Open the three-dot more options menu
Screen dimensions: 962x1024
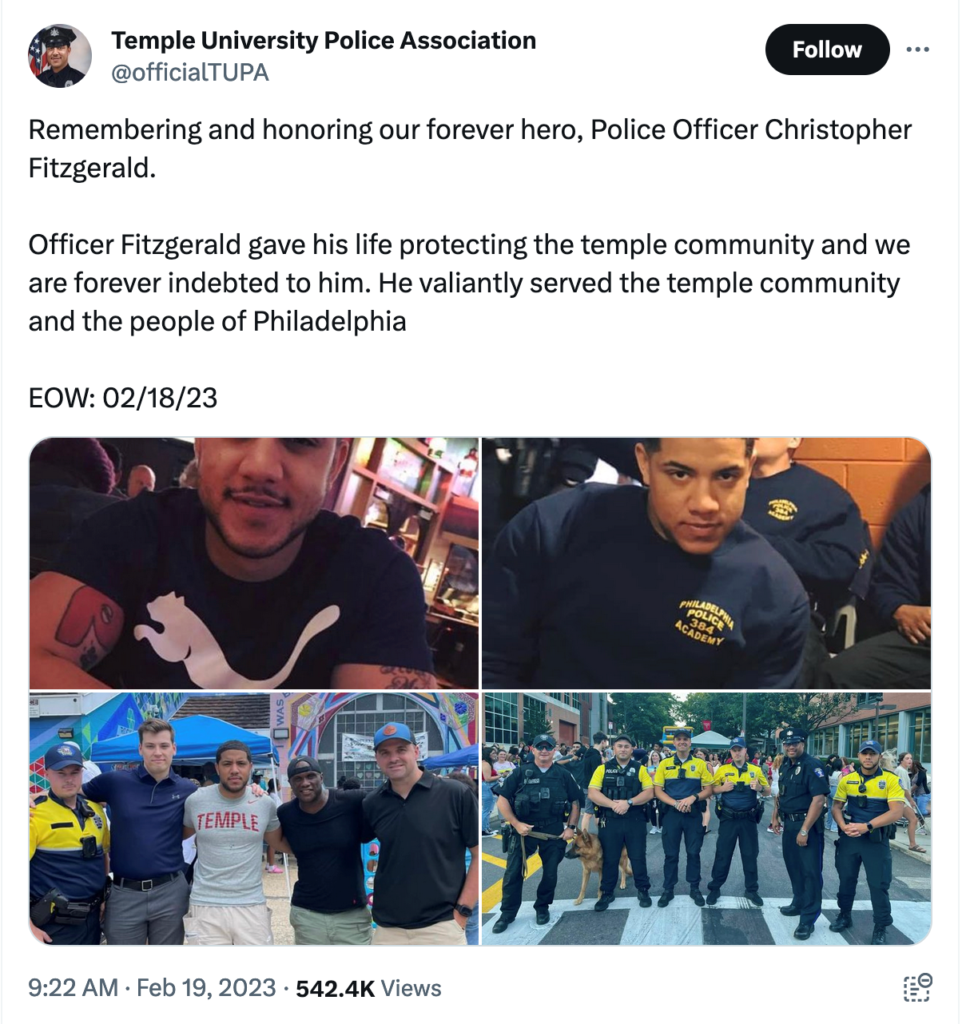[918, 50]
